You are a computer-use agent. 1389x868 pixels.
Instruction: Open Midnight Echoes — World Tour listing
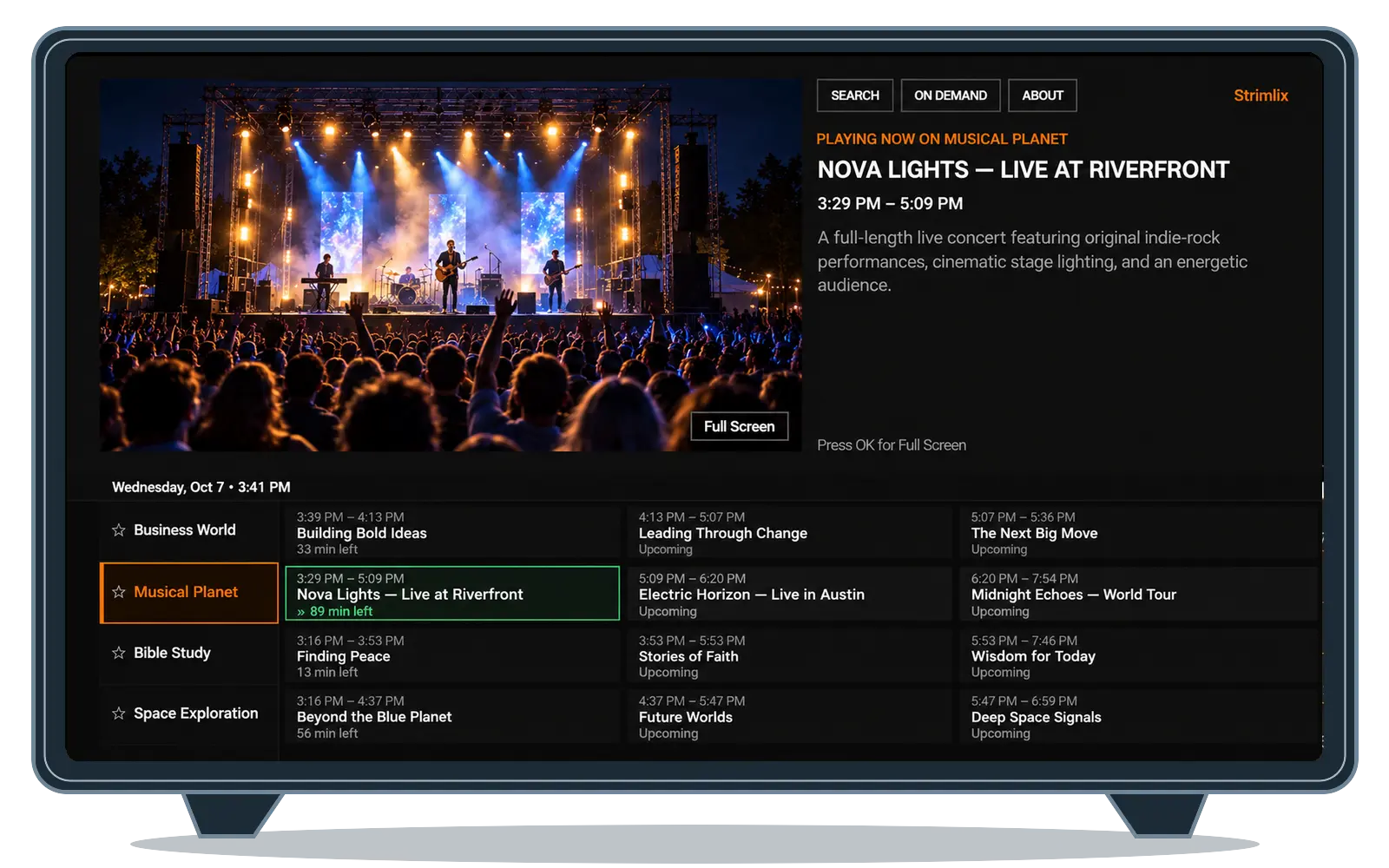click(x=1138, y=594)
